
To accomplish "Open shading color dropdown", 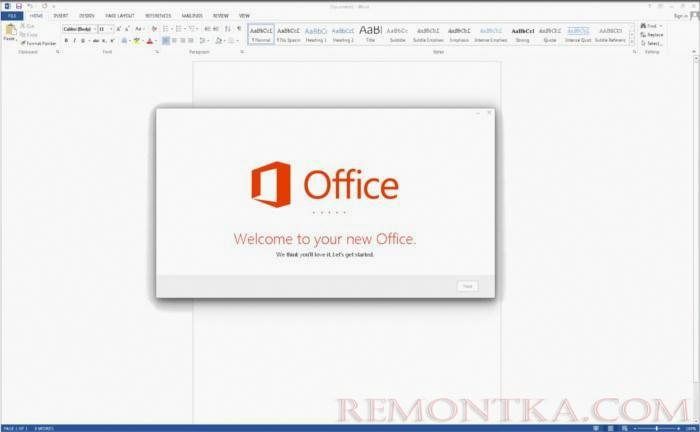I will coord(224,41).
